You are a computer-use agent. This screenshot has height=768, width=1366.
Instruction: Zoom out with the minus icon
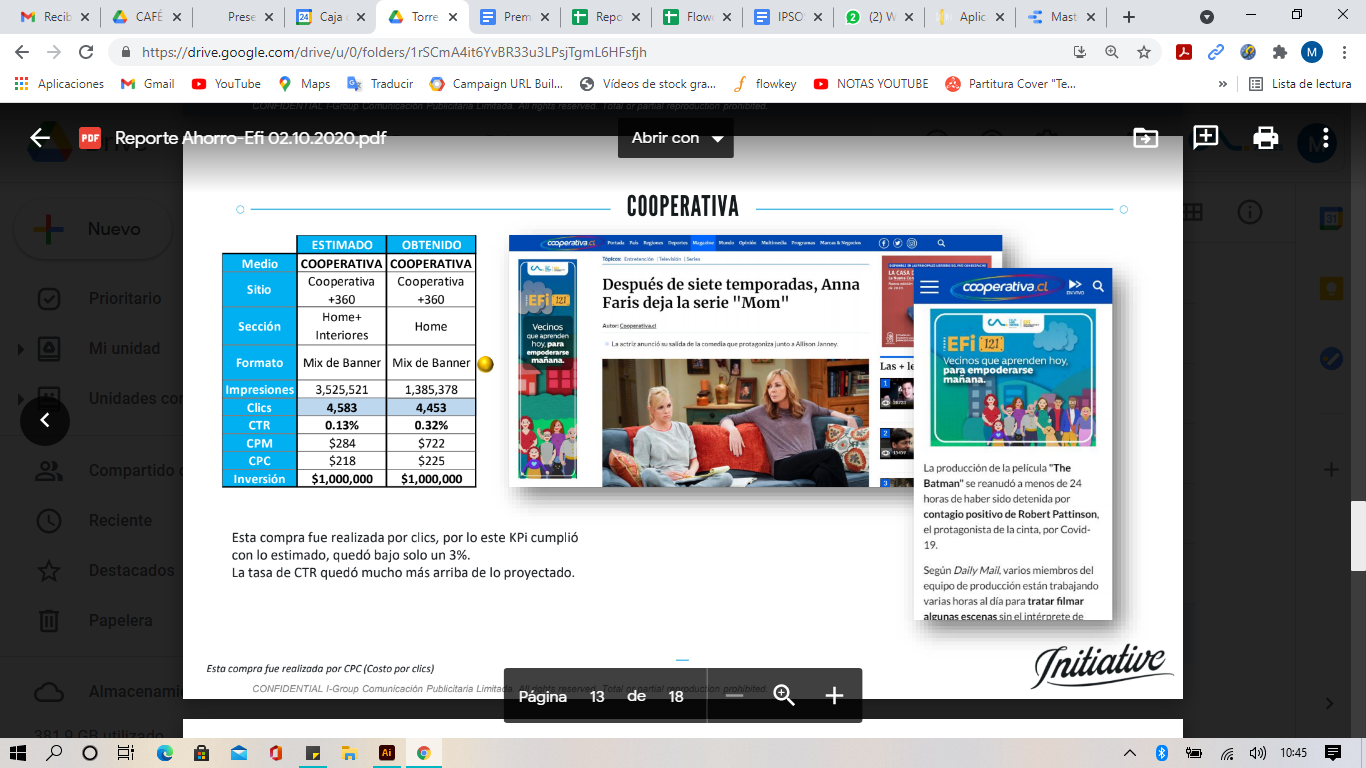734,696
